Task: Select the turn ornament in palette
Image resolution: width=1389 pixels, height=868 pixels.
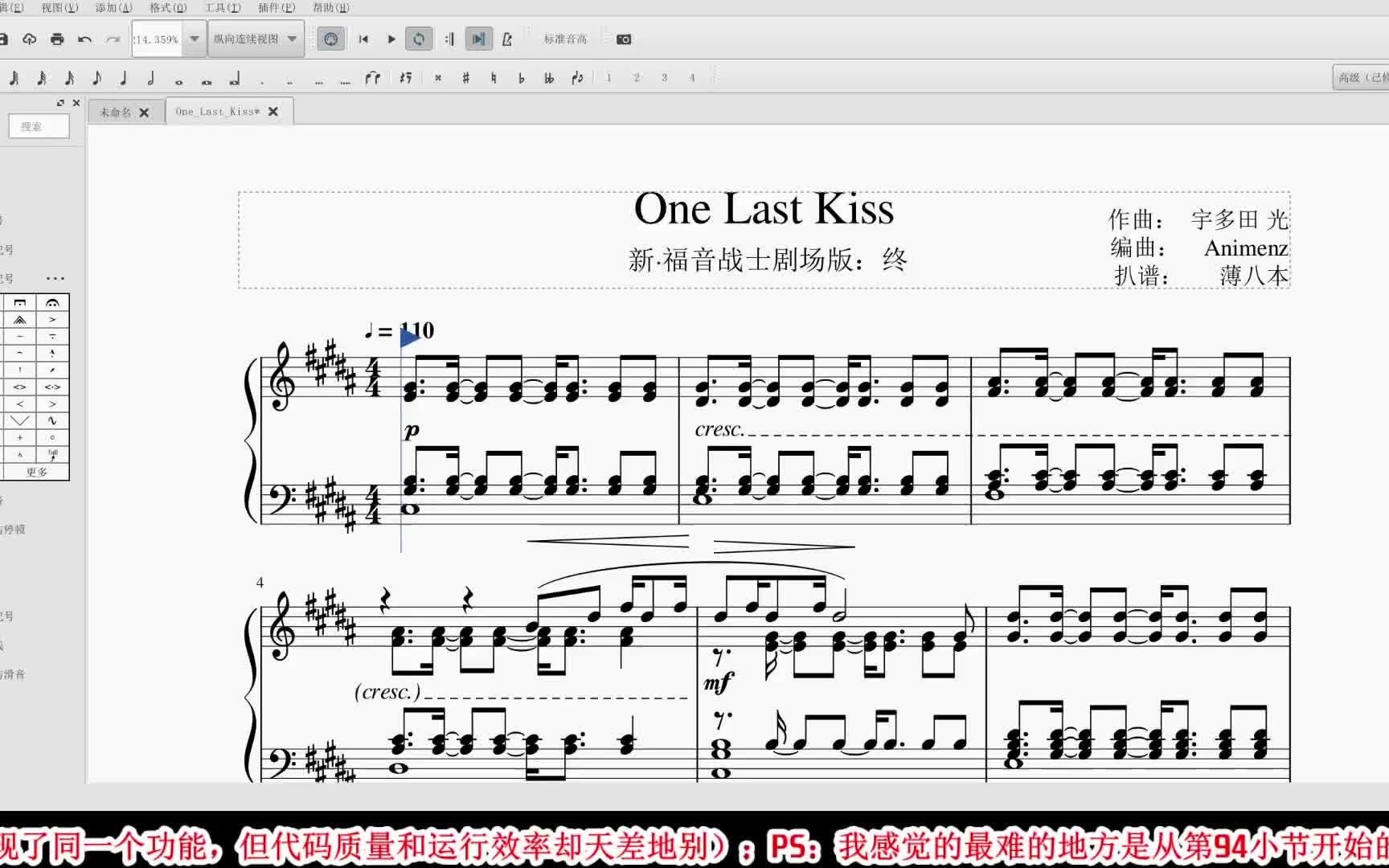Action: click(52, 420)
